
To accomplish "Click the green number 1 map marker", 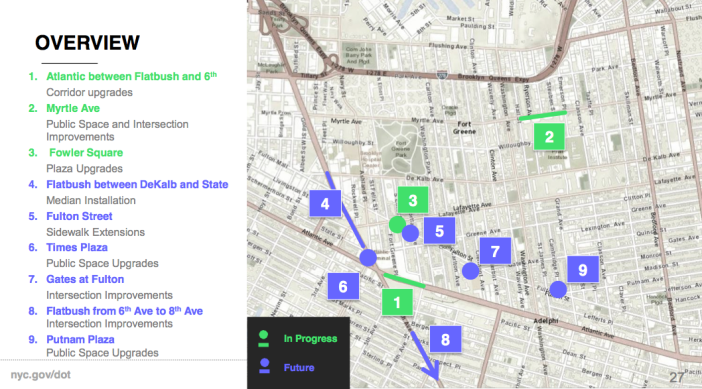I will coord(397,302).
